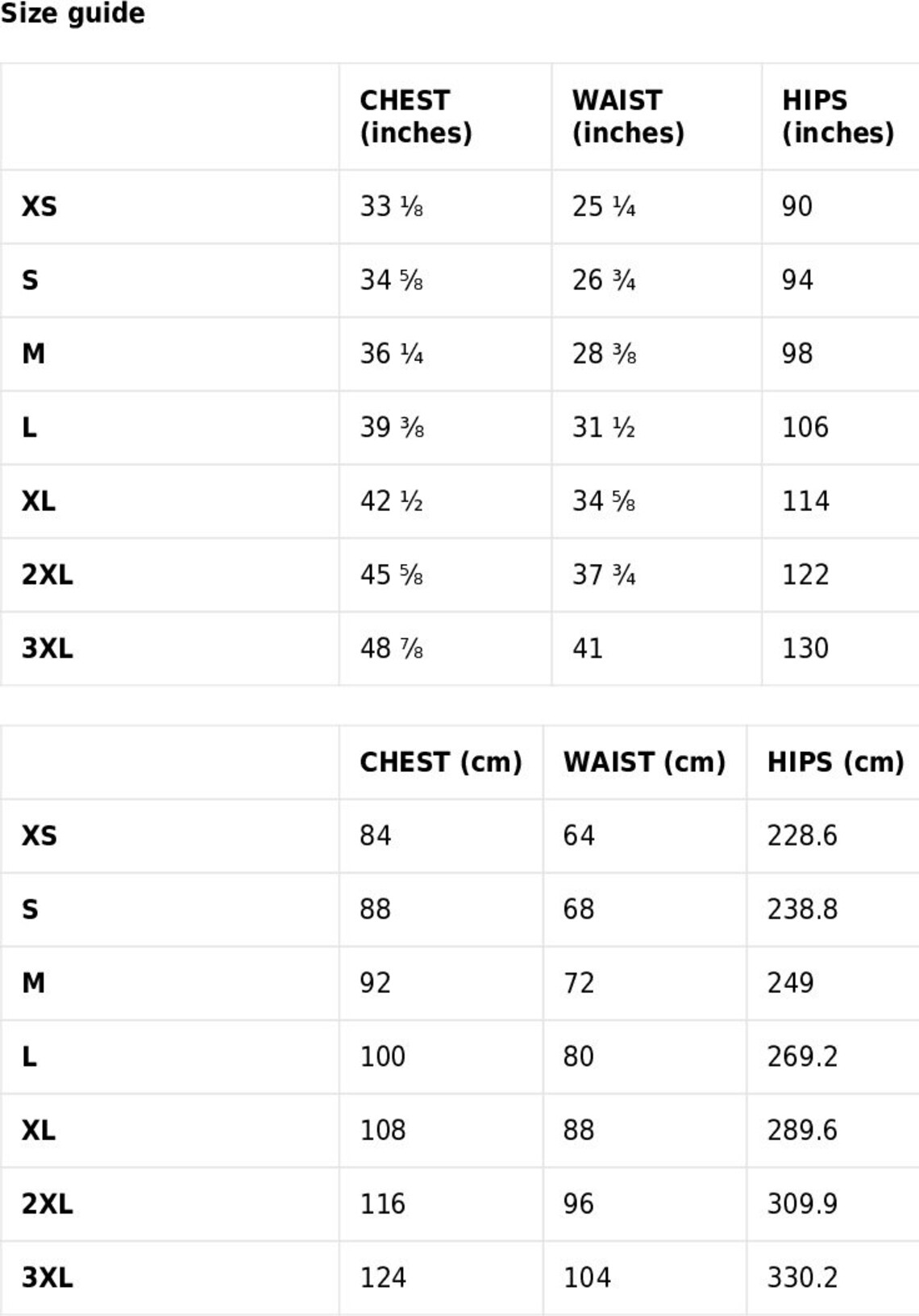Click the 2XL row label in inches table
The image size is (919, 1316).
pos(48,575)
